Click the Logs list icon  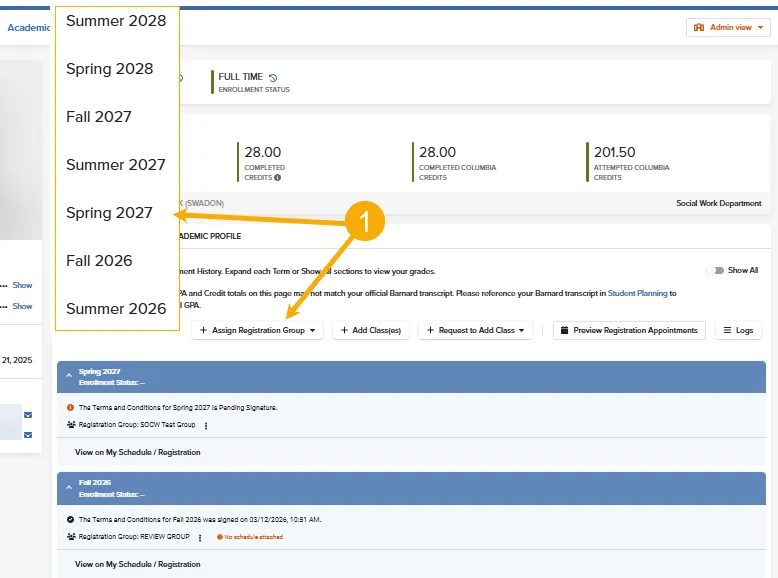point(727,330)
